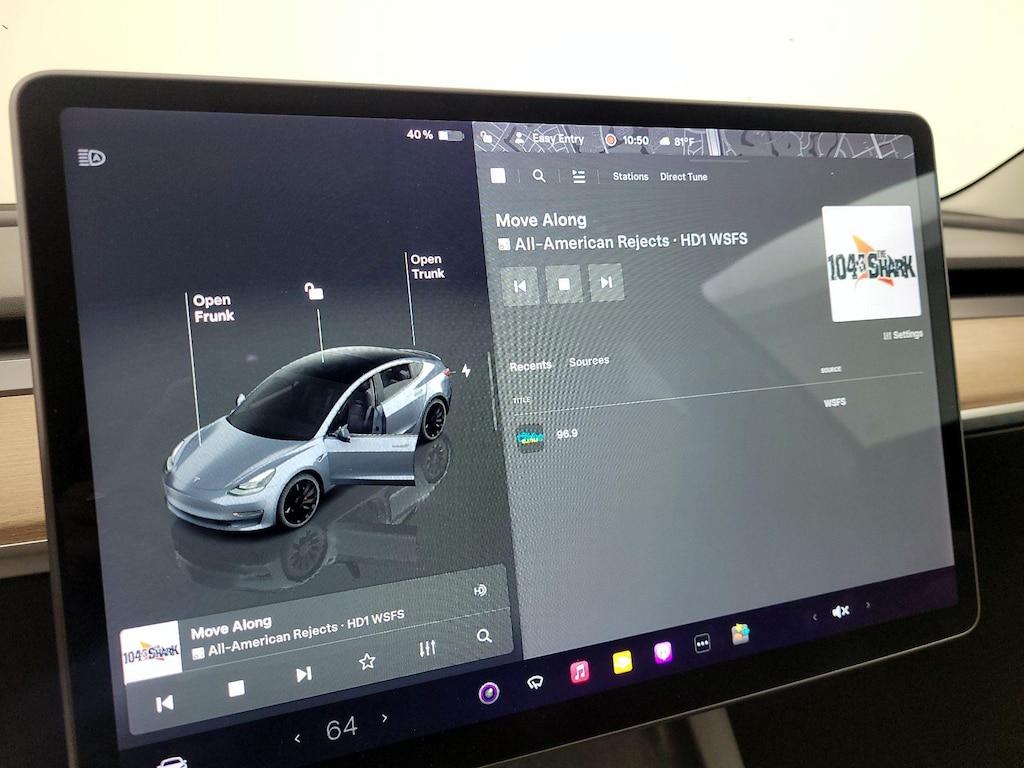Decrease cabin temperature with left arrow
This screenshot has height=768, width=1024.
(298, 739)
